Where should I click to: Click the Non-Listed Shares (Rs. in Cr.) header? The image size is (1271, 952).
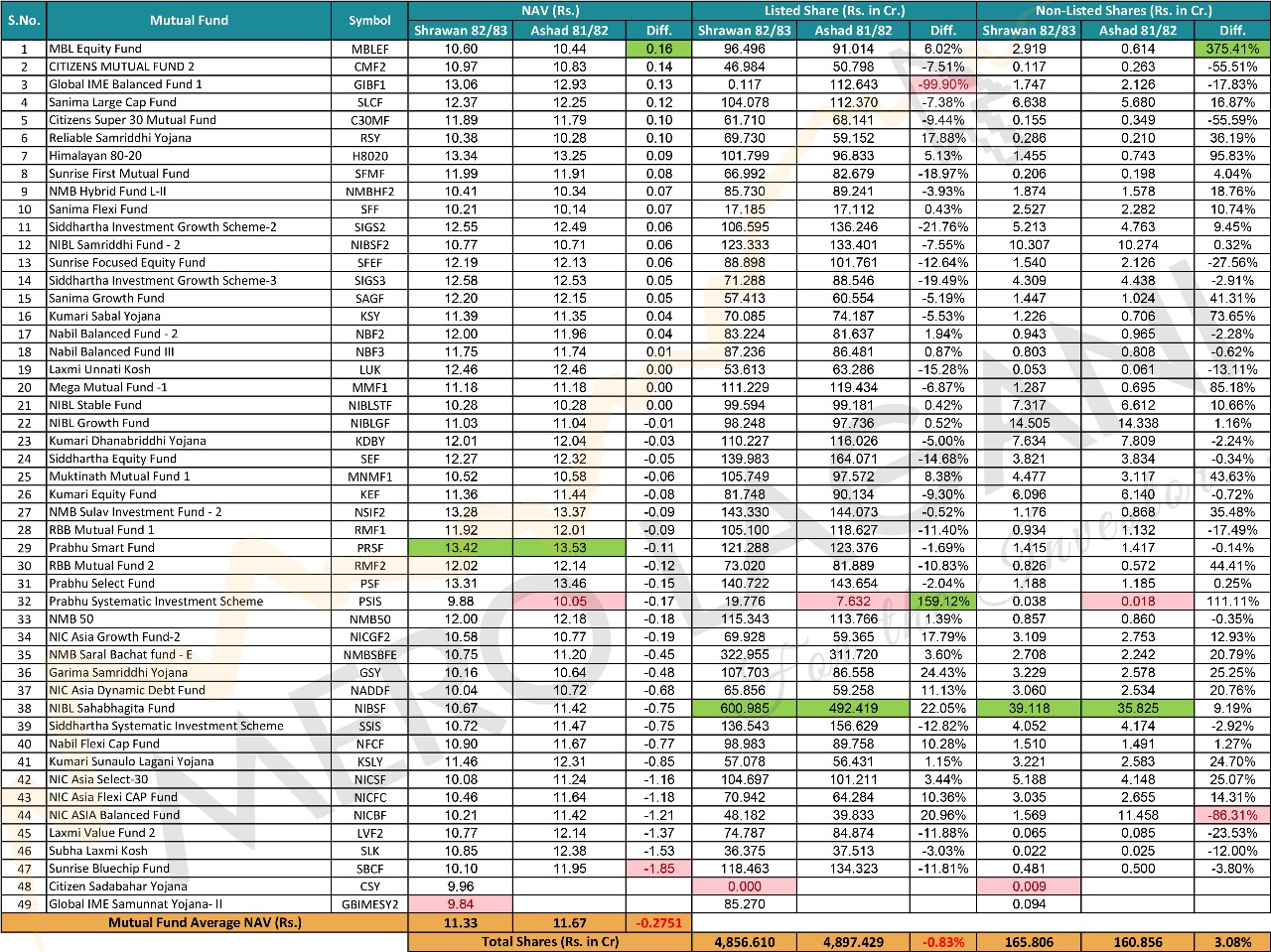coord(1123,11)
